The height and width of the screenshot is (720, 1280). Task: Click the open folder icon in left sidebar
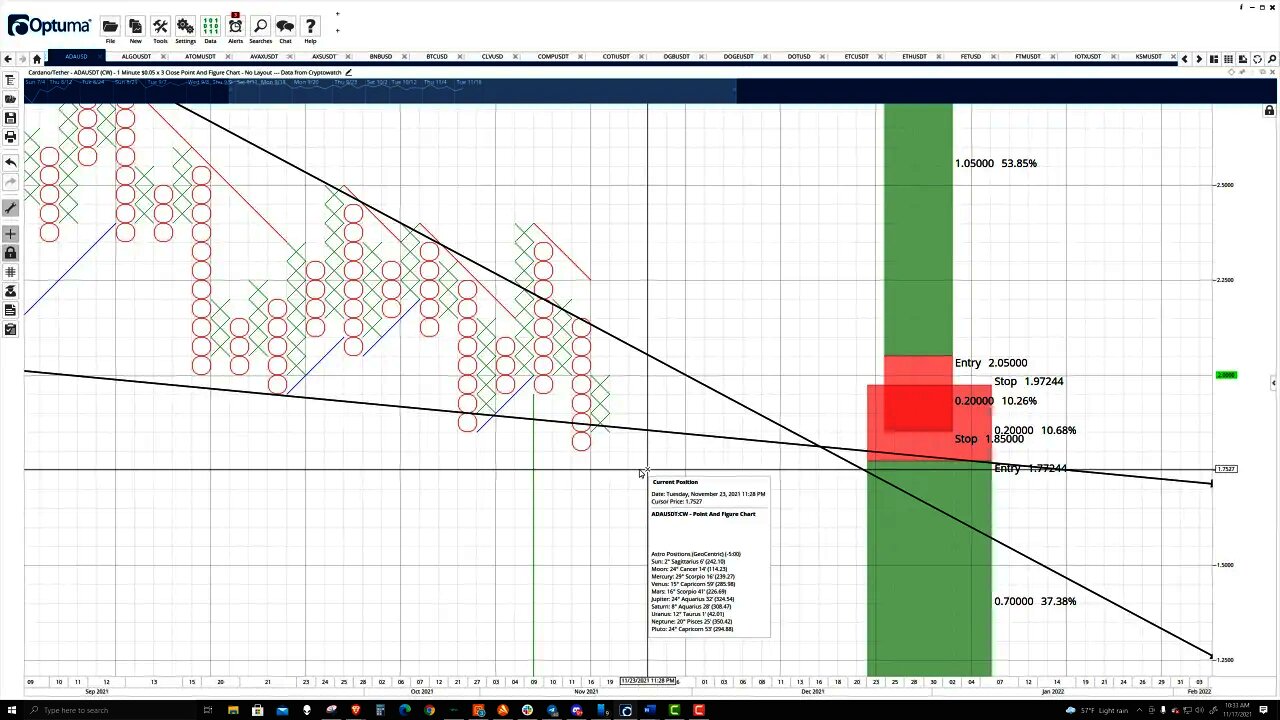tap(10, 99)
